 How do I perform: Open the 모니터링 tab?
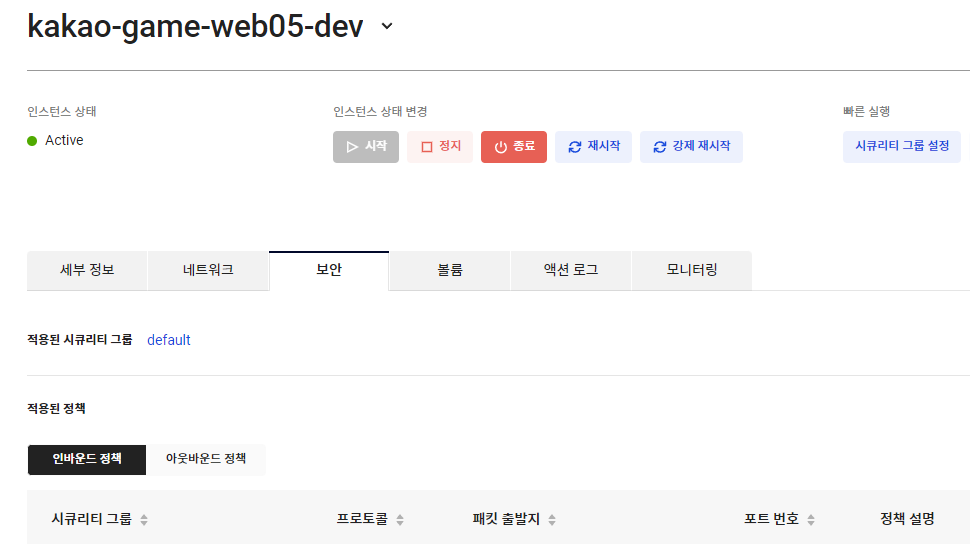point(692,270)
